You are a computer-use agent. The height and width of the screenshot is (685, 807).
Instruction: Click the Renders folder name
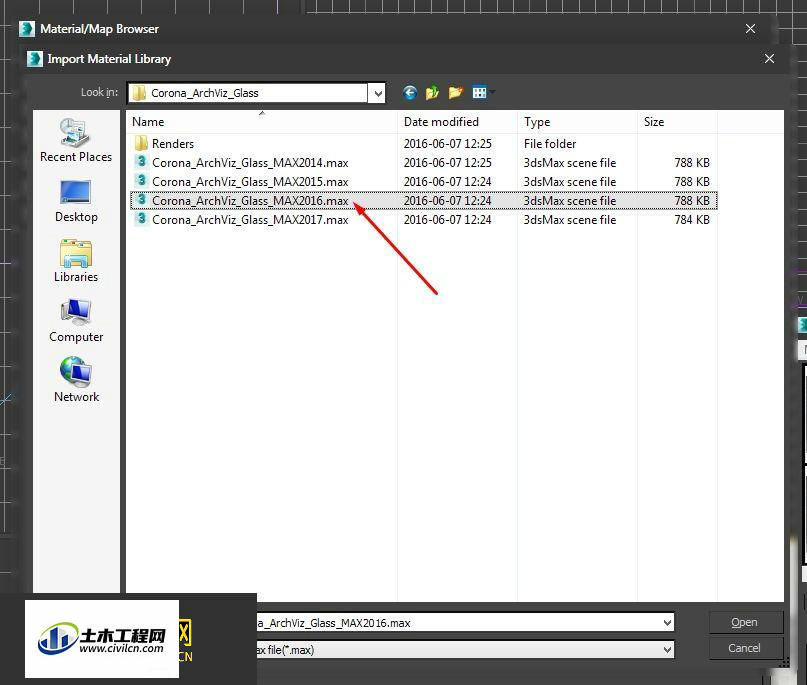coord(173,144)
